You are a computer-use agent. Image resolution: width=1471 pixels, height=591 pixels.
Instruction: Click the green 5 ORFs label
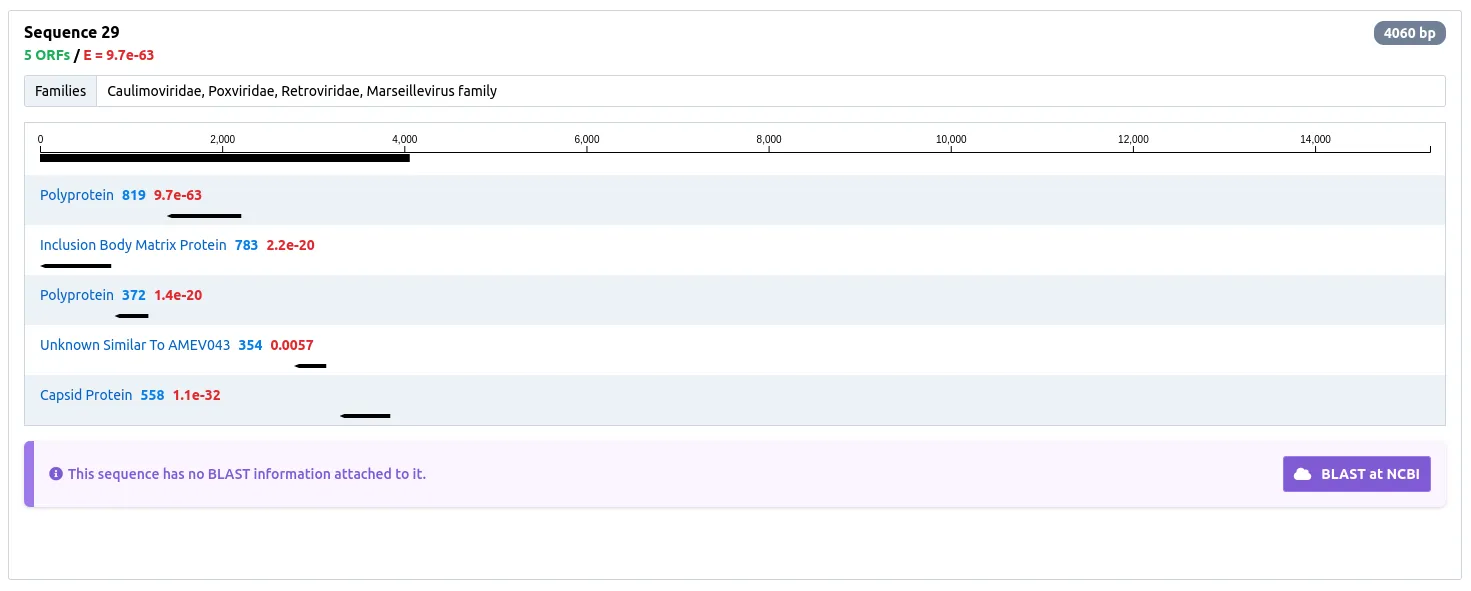pyautogui.click(x=45, y=55)
